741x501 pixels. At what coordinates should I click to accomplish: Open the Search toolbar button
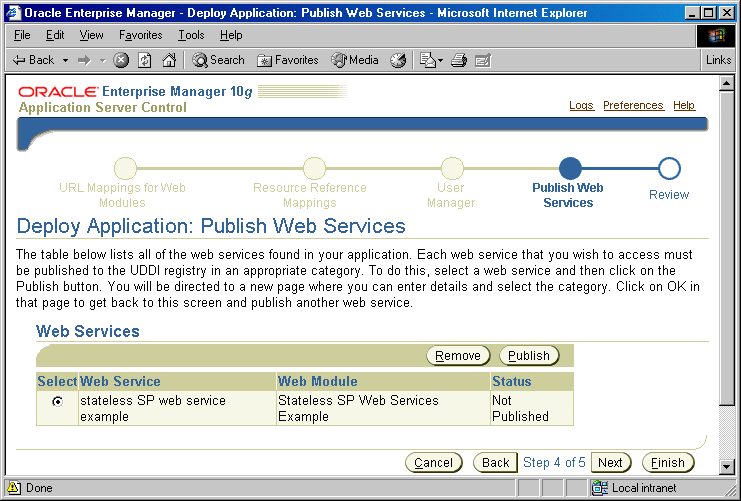[x=218, y=60]
